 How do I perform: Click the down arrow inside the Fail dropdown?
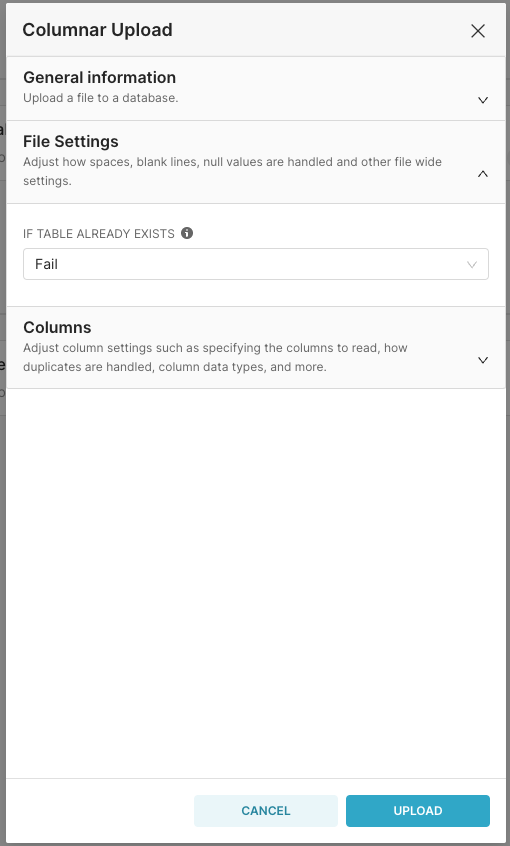click(472, 264)
